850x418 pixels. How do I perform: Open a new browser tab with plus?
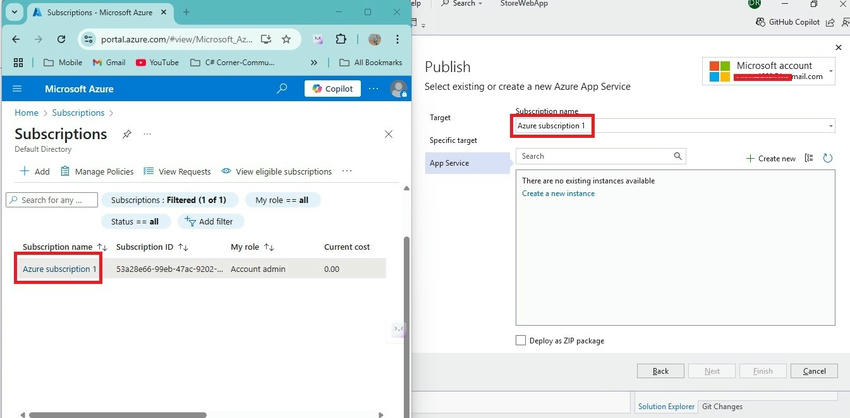click(x=186, y=12)
